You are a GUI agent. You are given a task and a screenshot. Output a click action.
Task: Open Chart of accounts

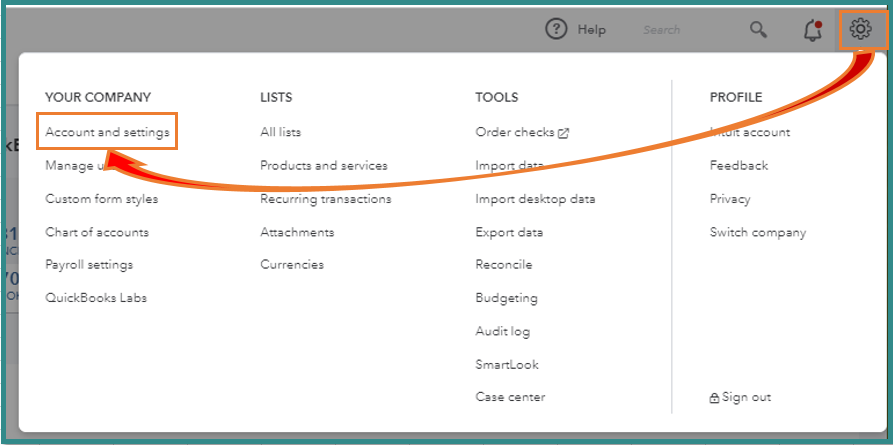[x=97, y=232]
